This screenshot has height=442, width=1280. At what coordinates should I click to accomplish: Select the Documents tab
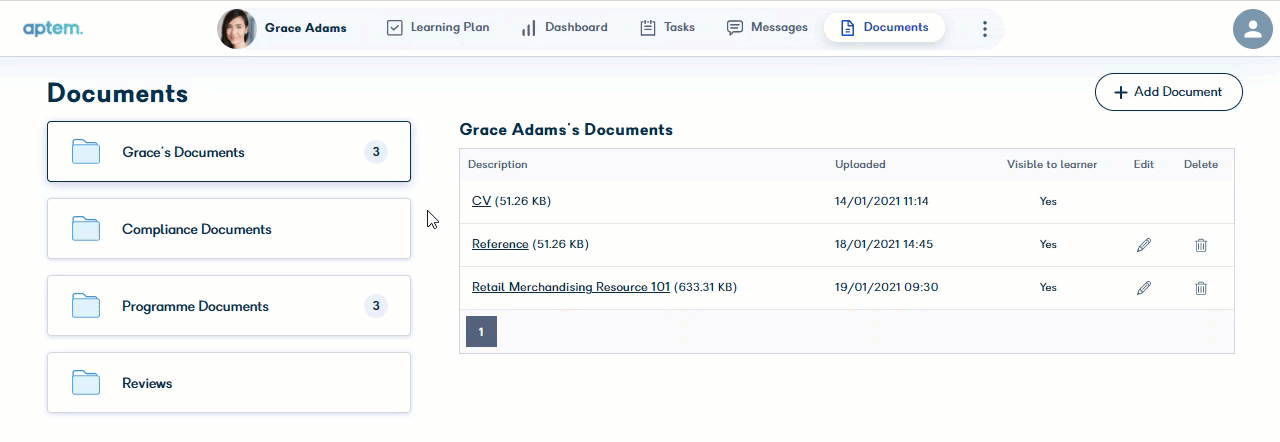[x=884, y=28]
